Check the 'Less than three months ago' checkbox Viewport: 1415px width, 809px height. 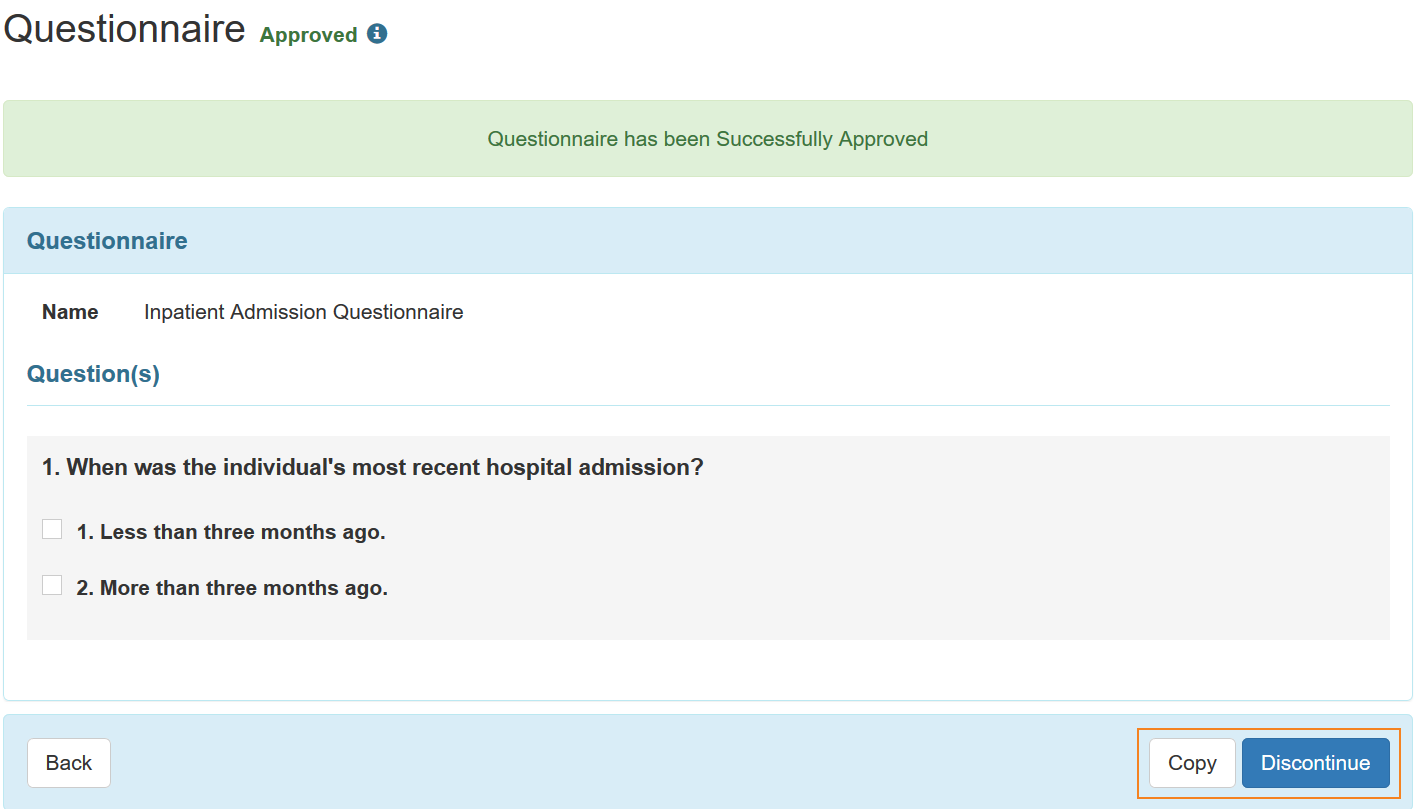coord(52,529)
